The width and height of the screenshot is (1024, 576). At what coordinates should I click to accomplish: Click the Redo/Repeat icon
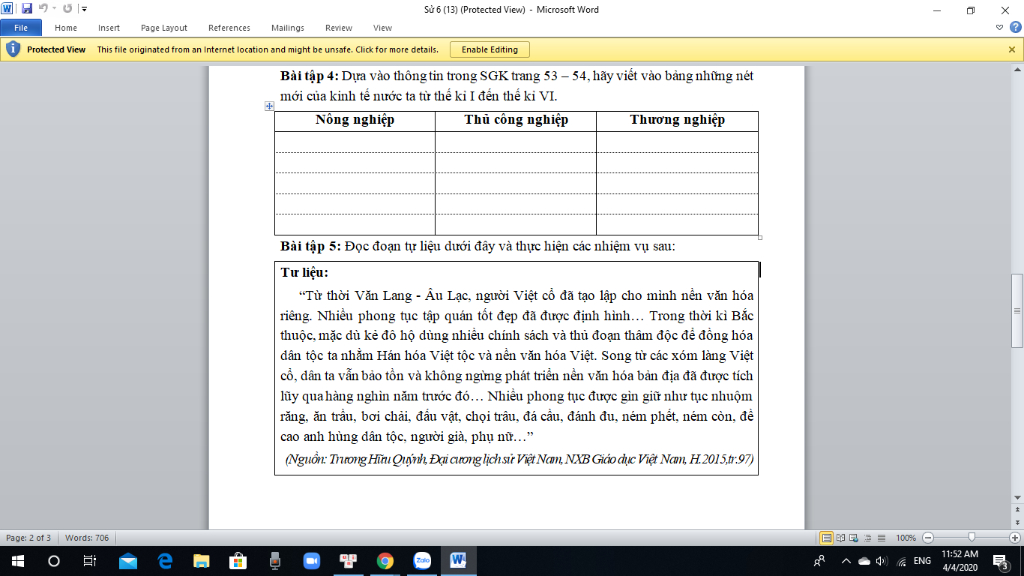tap(67, 8)
